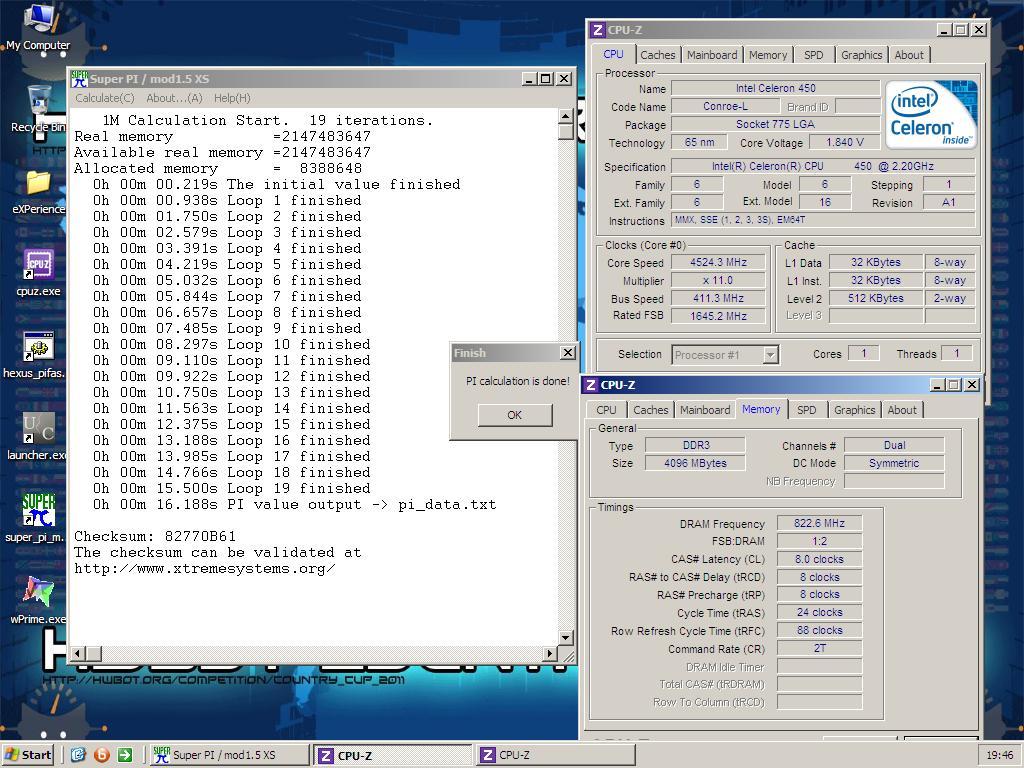Open Internet Explorer from quick launch
The height and width of the screenshot is (768, 1024).
(78, 755)
